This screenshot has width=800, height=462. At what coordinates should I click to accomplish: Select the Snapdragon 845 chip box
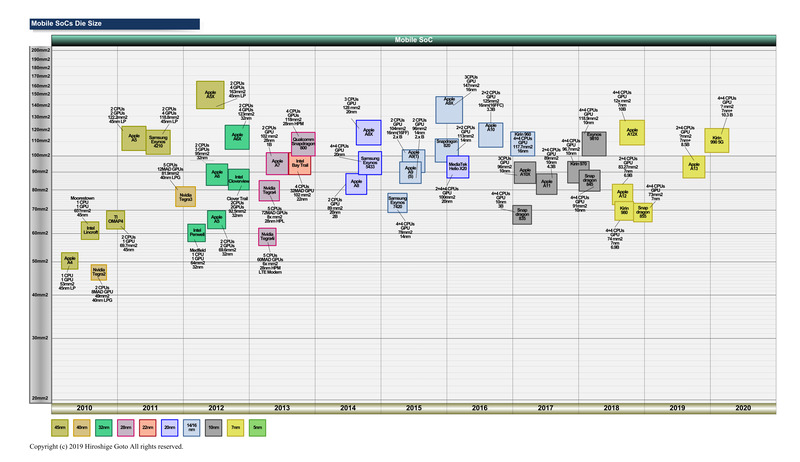[590, 181]
